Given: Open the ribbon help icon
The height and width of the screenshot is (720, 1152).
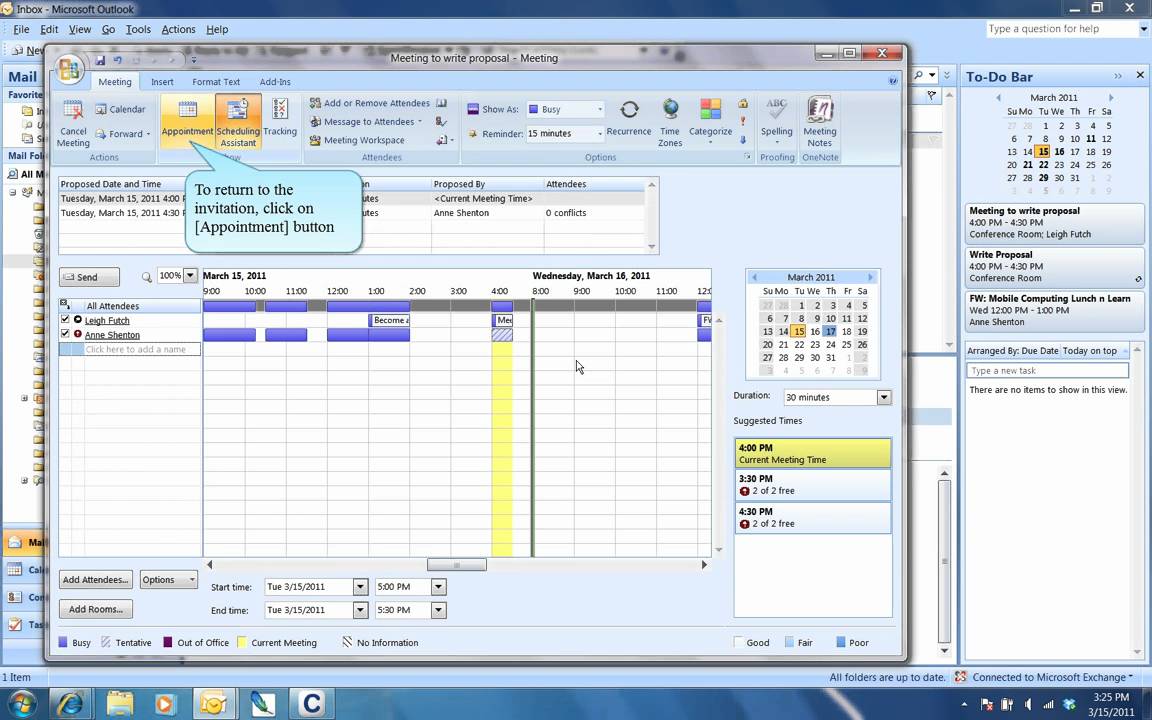Looking at the screenshot, I should [x=893, y=81].
